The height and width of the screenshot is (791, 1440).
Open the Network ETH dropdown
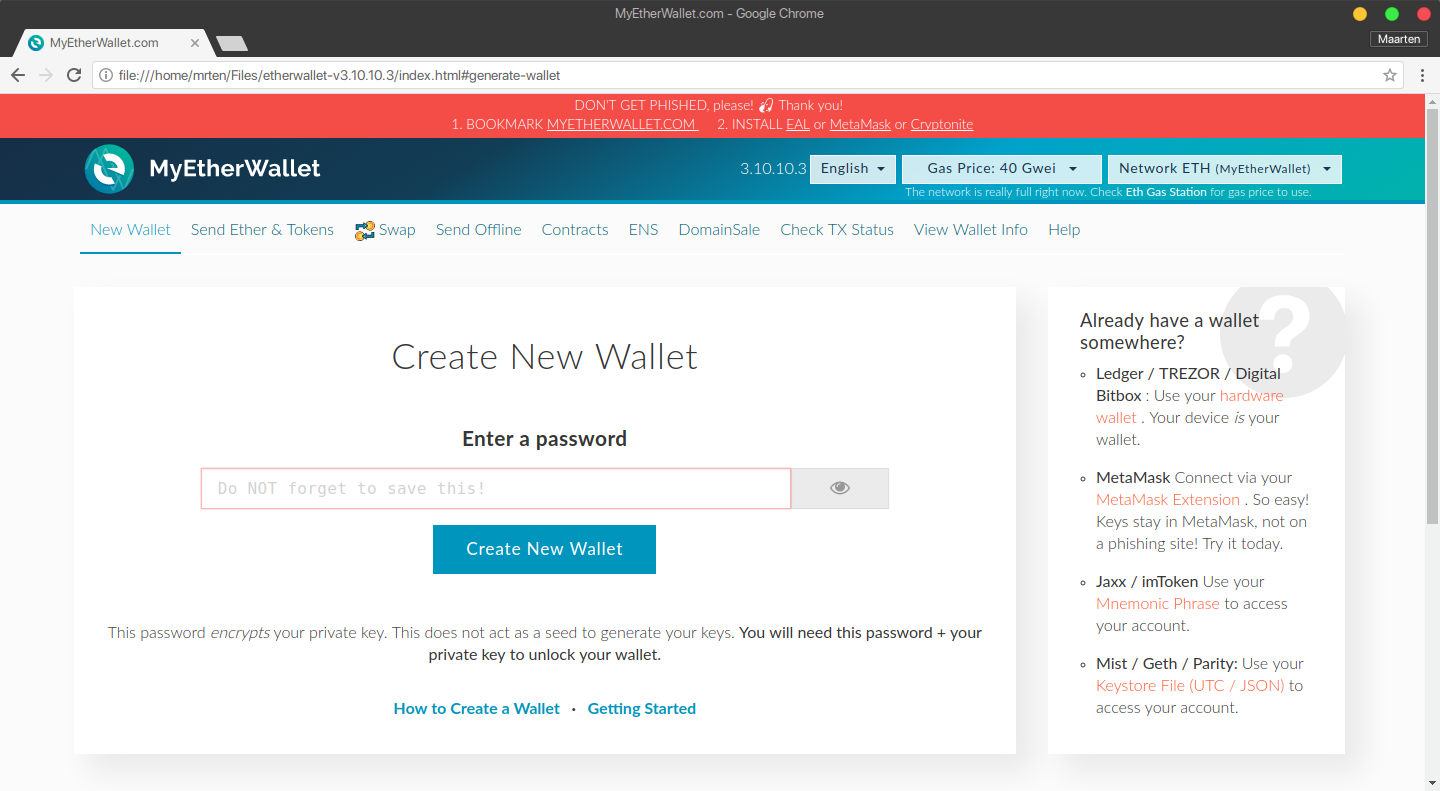pyautogui.click(x=1224, y=169)
